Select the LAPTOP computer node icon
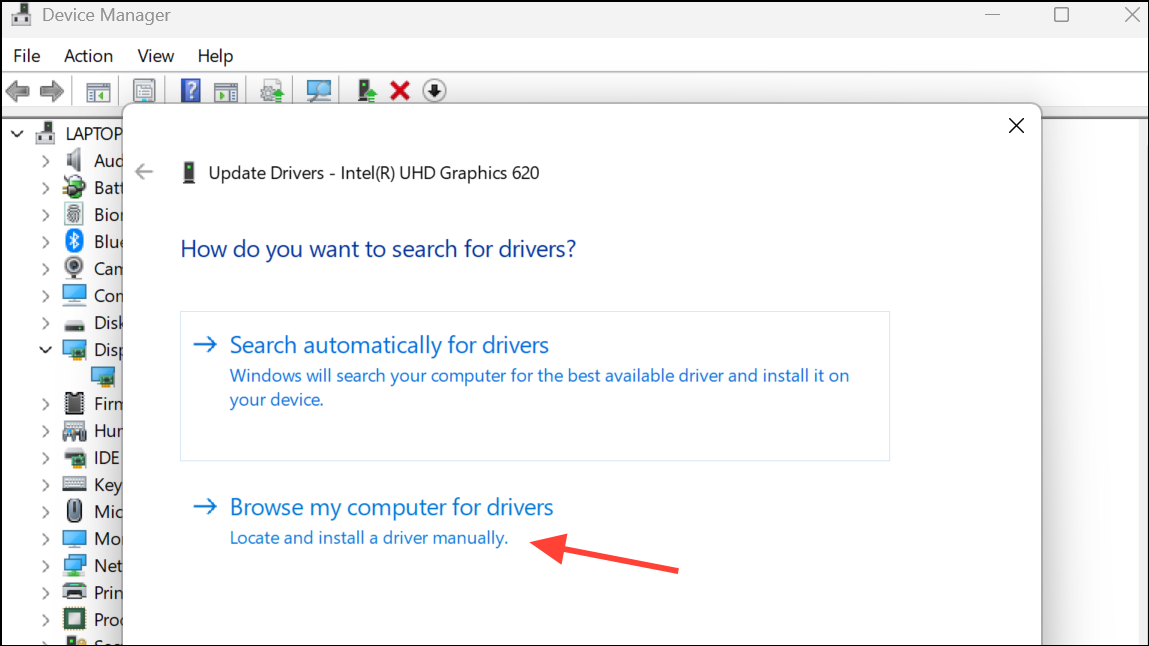1149x646 pixels. 45,133
